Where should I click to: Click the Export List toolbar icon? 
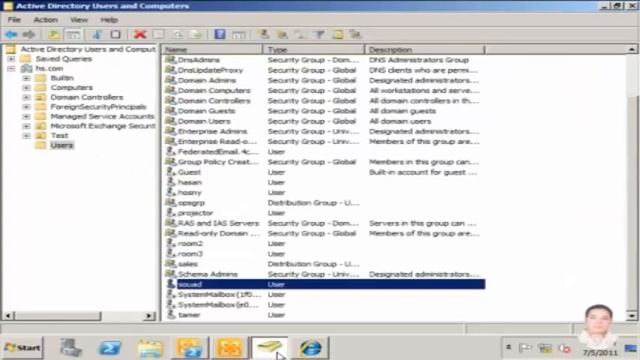(196, 35)
